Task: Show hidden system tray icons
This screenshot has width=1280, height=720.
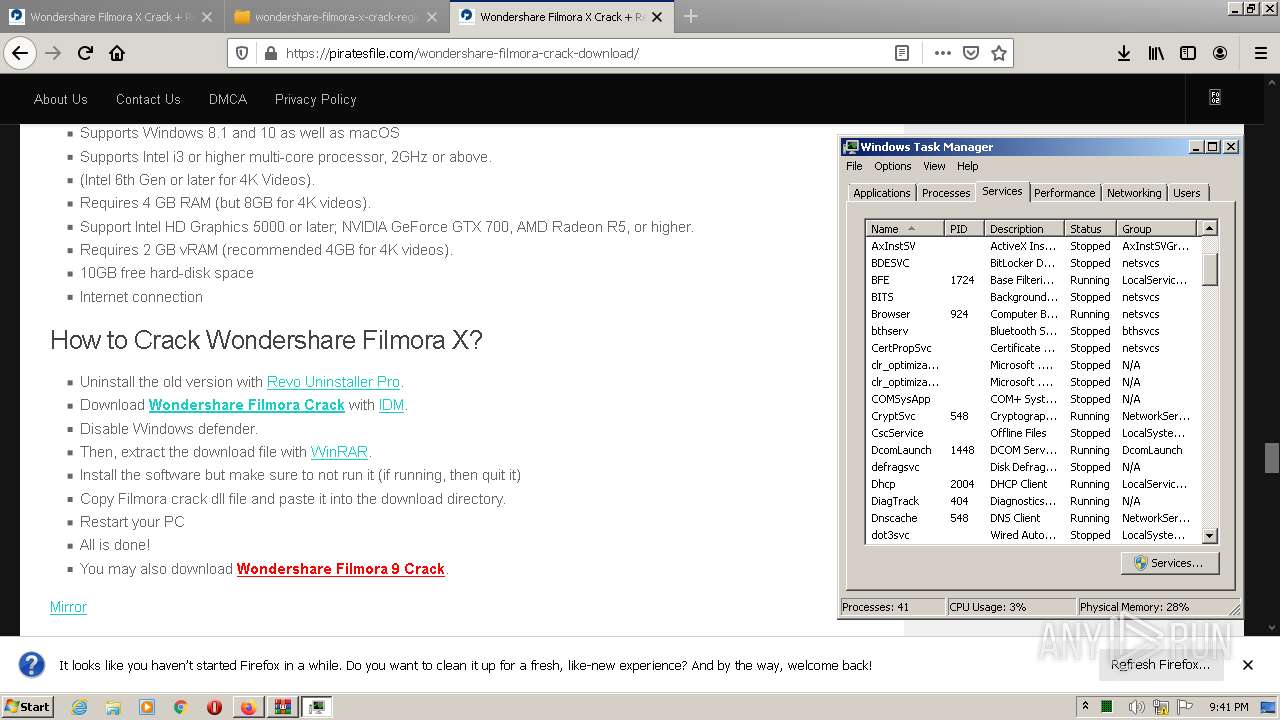Action: 1085,707
